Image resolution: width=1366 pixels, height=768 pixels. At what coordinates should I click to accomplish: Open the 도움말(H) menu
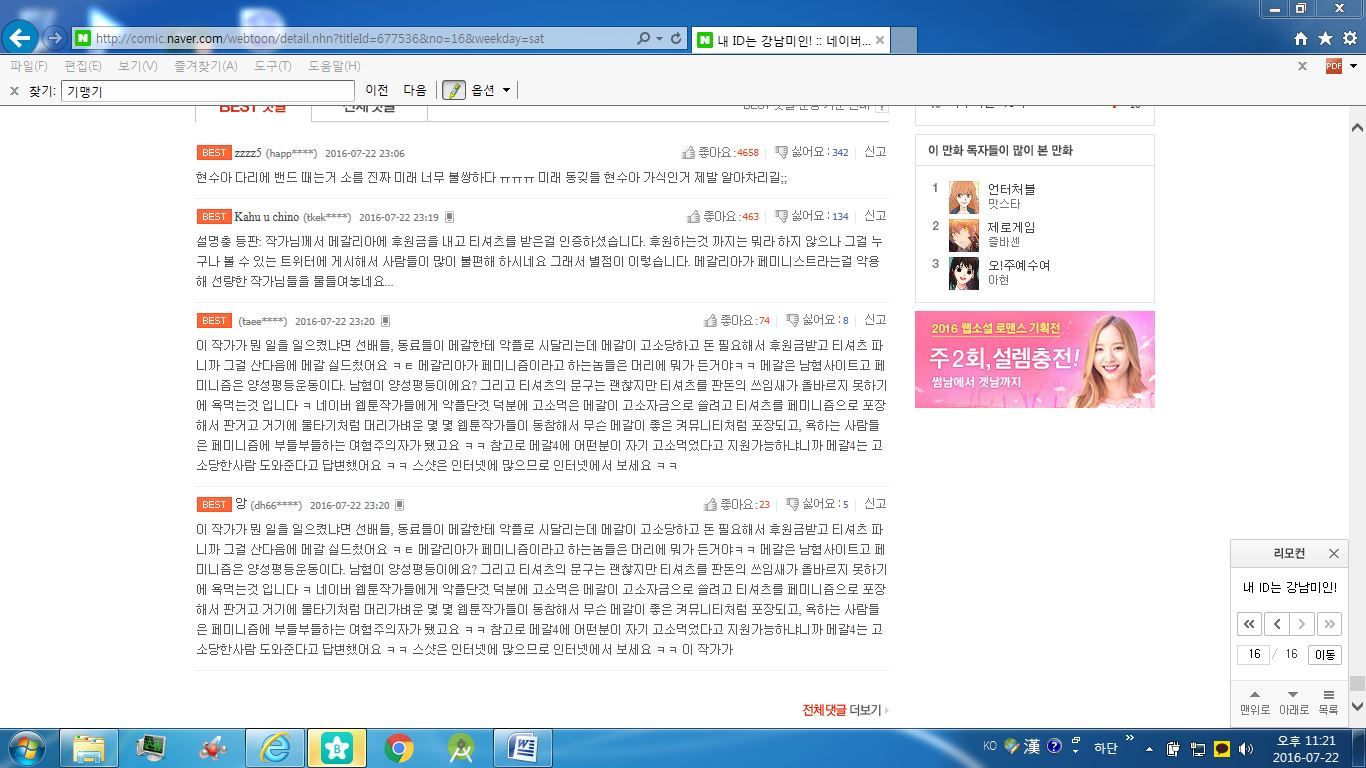(x=334, y=66)
